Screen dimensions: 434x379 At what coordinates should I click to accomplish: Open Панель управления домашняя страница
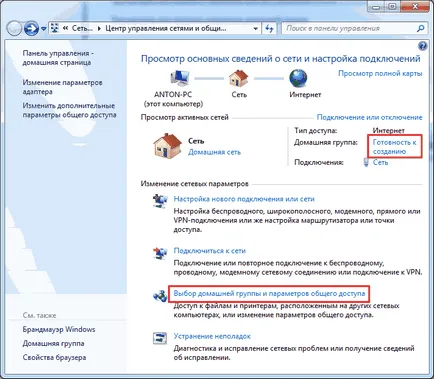pos(58,58)
